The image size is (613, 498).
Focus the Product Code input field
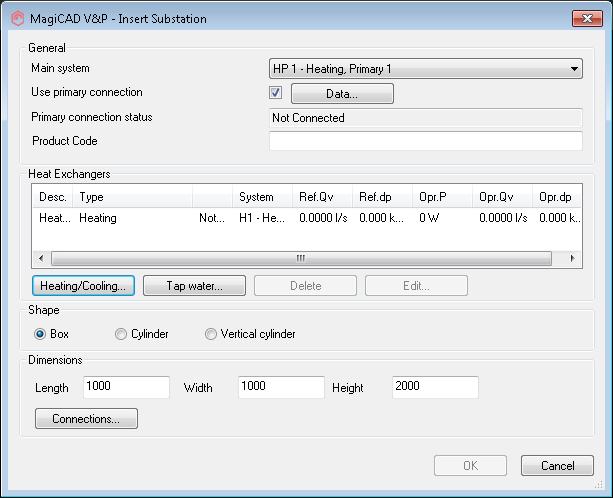coord(426,141)
